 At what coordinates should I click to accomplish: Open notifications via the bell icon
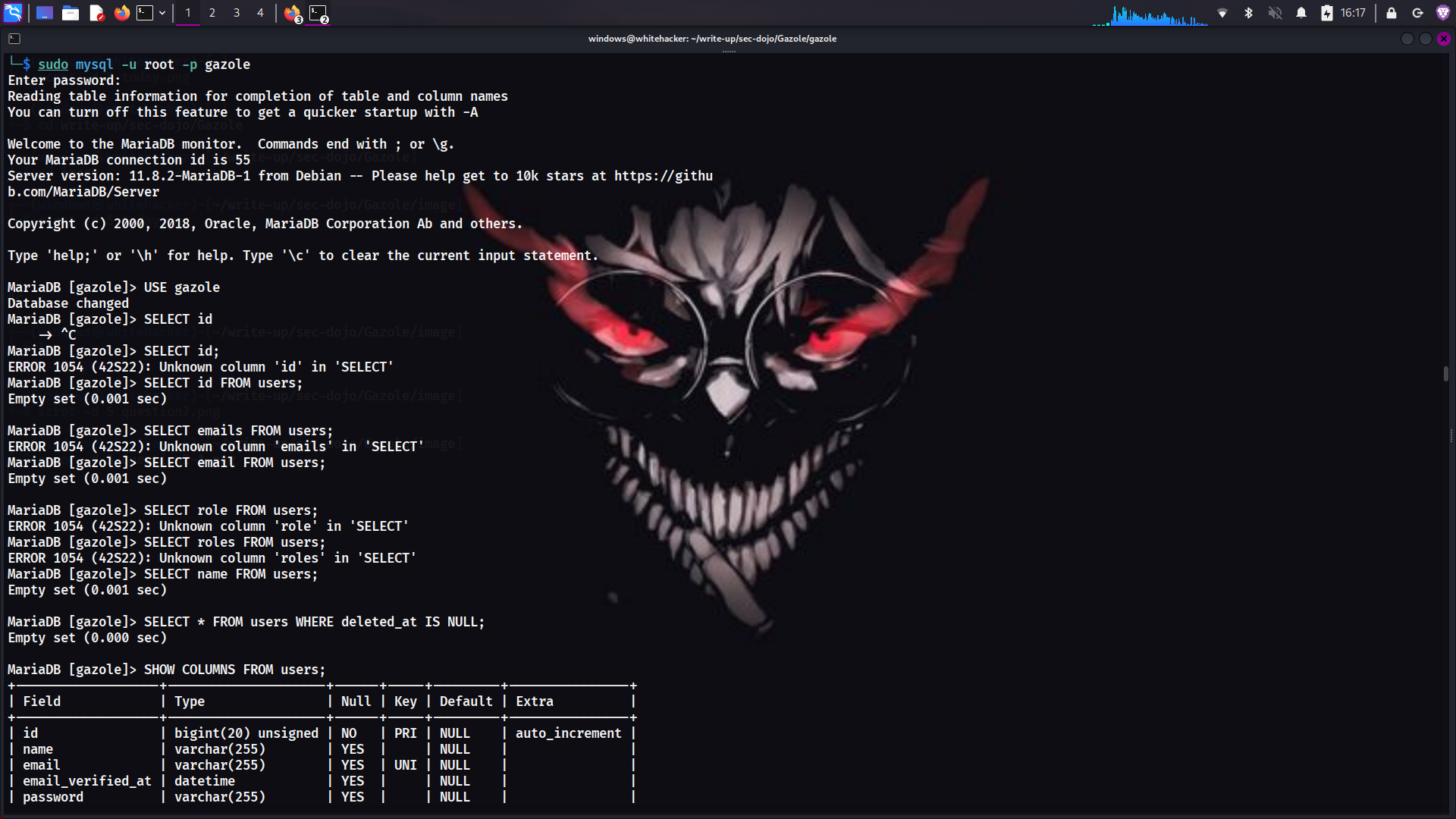(1301, 13)
